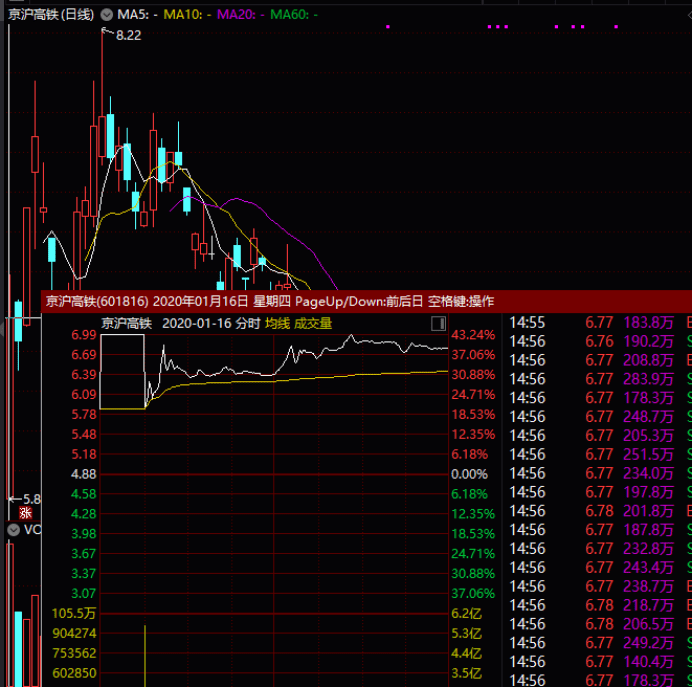Open the dropdown beside 京沪高铁(日线) title
The width and height of the screenshot is (693, 687).
click(x=107, y=15)
